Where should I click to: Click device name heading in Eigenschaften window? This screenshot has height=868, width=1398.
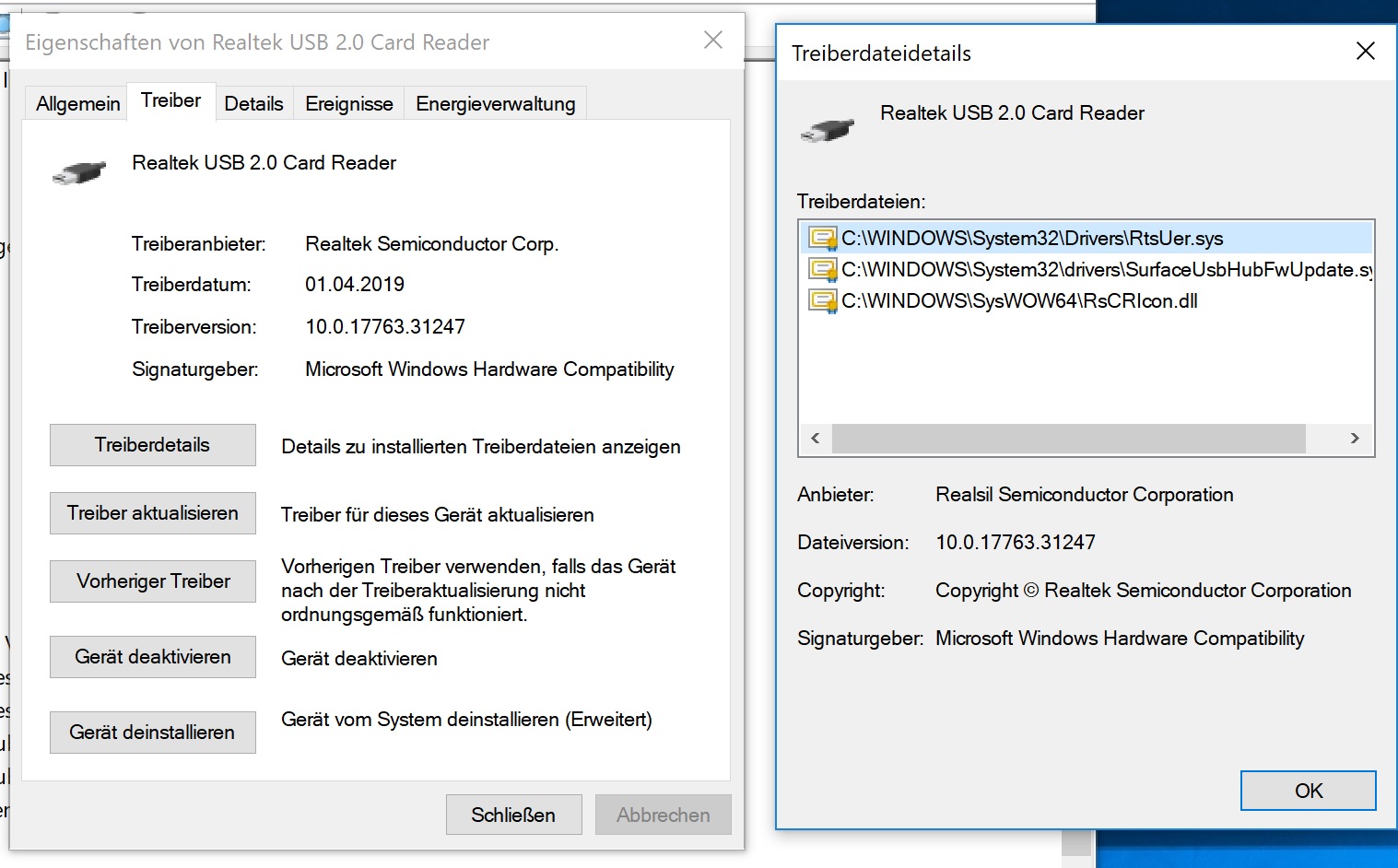click(x=264, y=163)
